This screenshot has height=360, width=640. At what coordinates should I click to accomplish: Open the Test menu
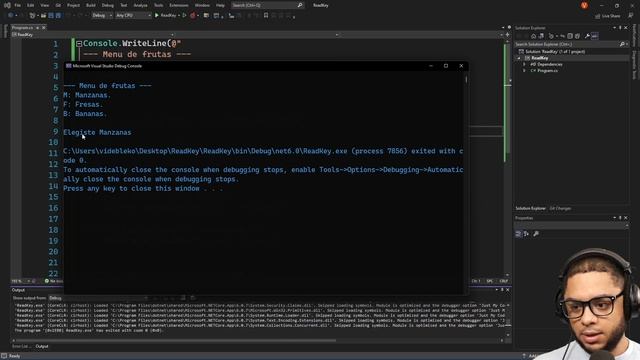coord(124,5)
